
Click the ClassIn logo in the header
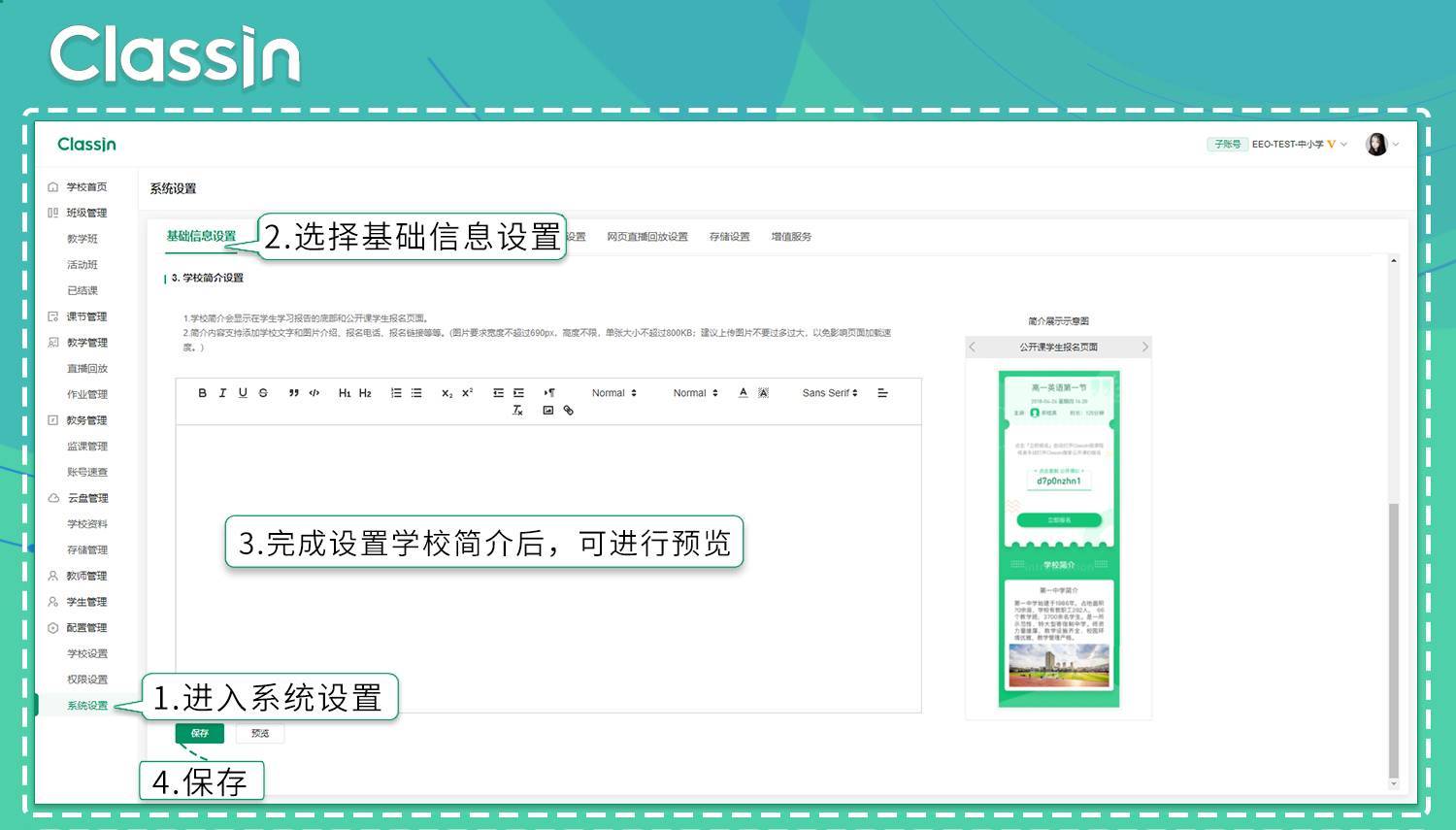click(x=86, y=145)
